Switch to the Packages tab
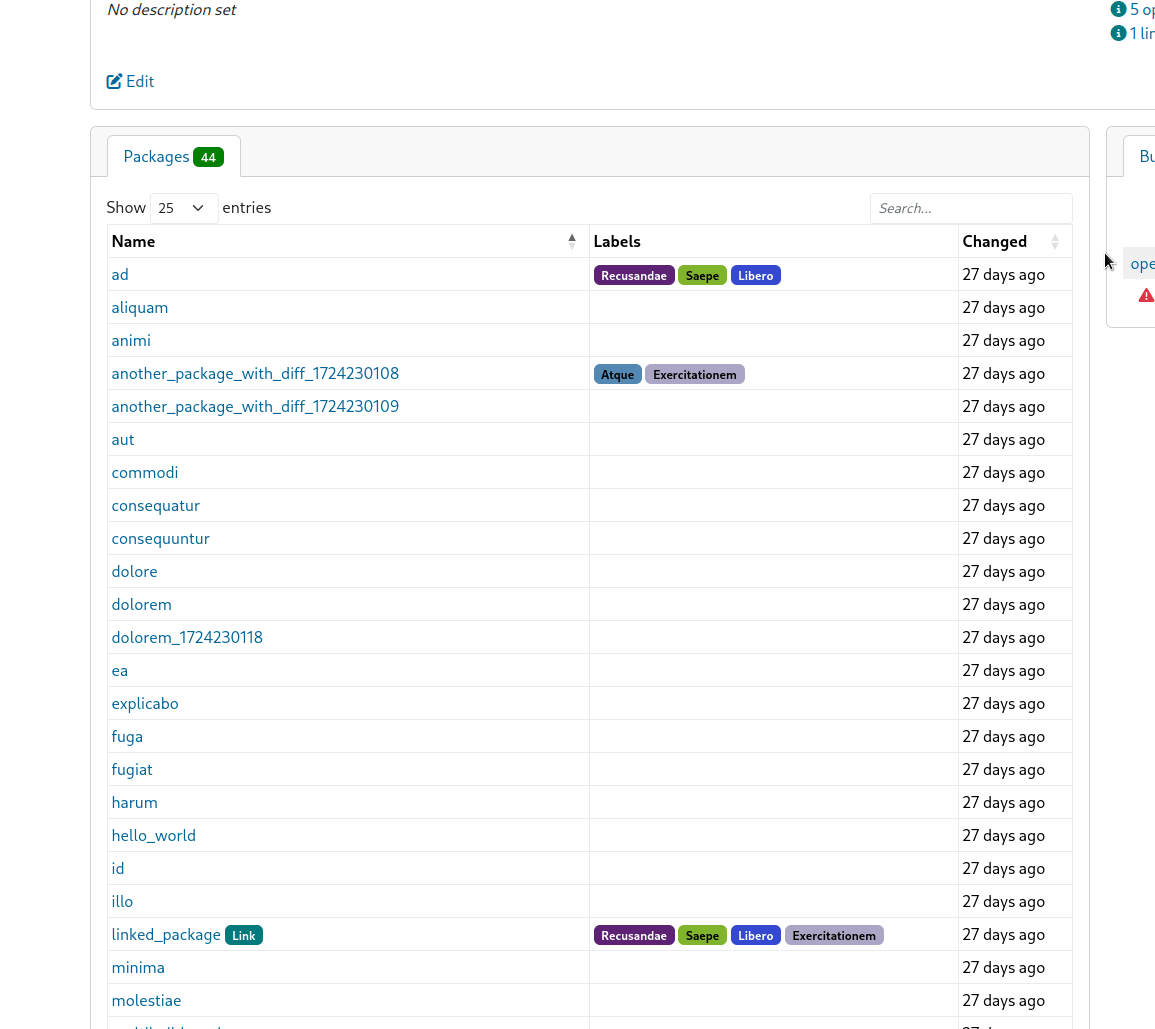1155x1029 pixels. click(156, 156)
